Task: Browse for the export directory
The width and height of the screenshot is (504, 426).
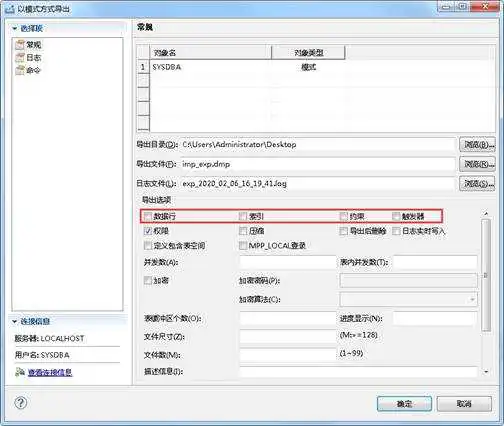Action: click(x=477, y=145)
